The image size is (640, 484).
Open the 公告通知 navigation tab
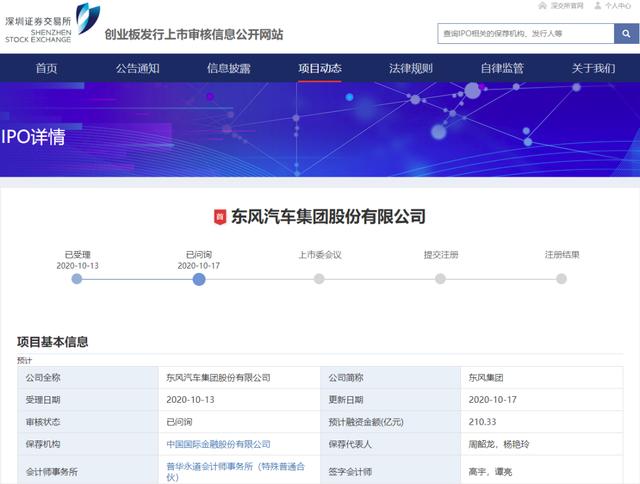point(137,69)
